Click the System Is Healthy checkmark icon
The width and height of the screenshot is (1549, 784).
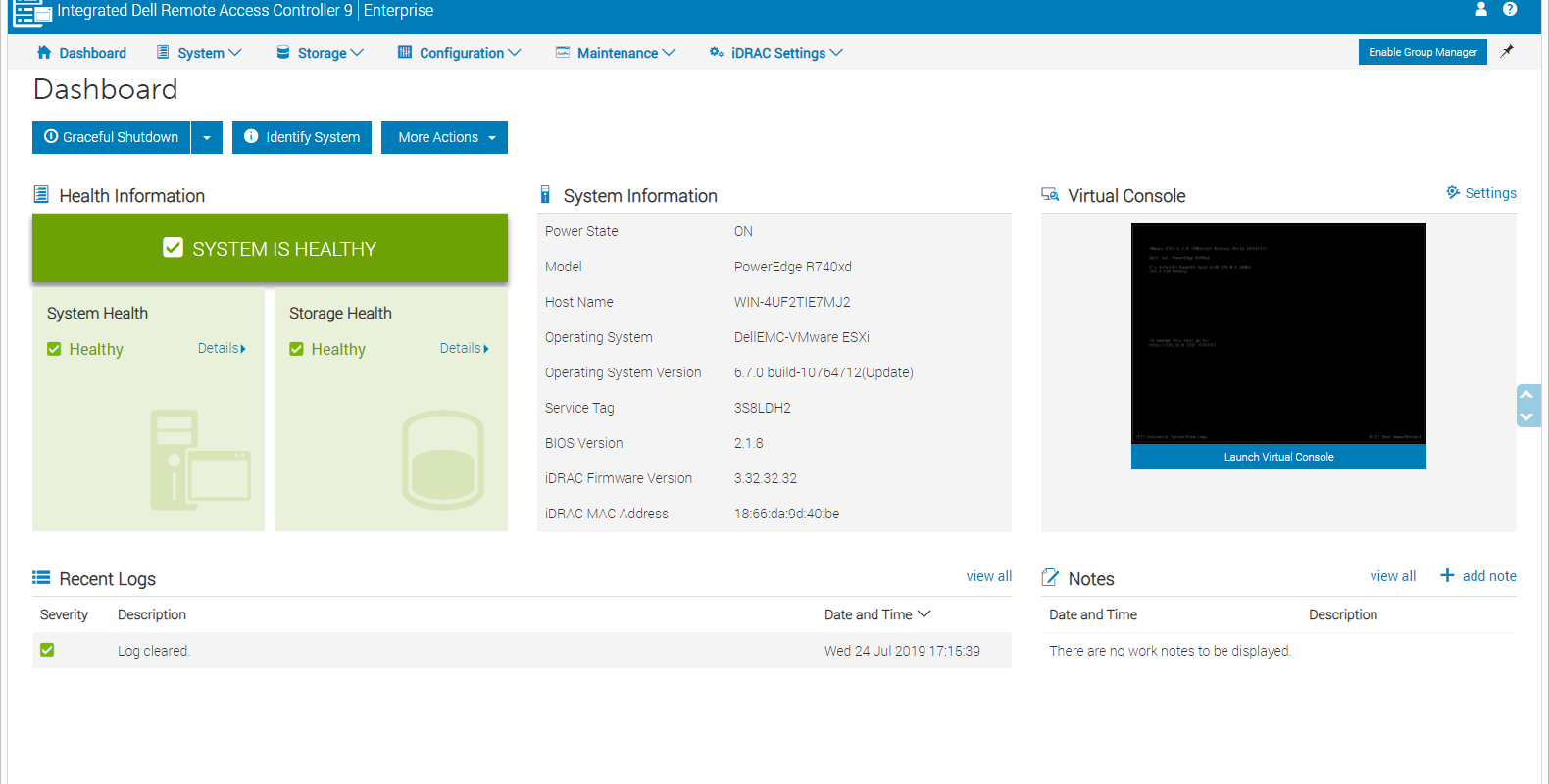coord(173,247)
